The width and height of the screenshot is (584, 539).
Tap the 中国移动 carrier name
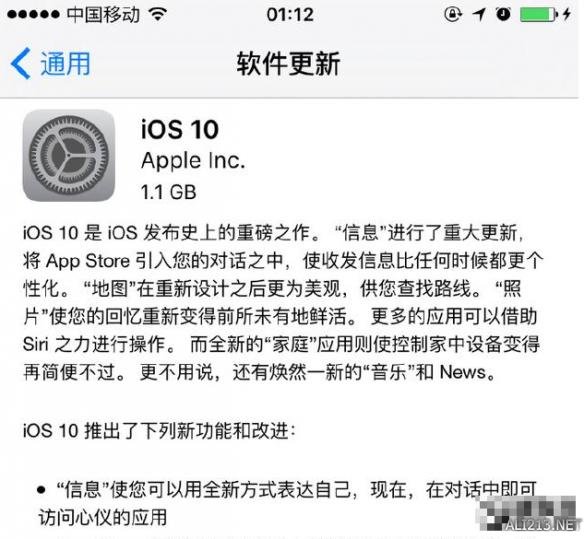[103, 15]
